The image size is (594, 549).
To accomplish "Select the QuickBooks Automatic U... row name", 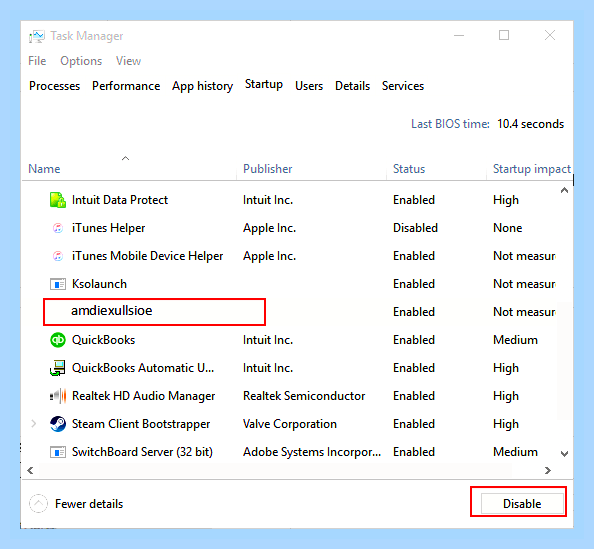I will click(x=143, y=368).
